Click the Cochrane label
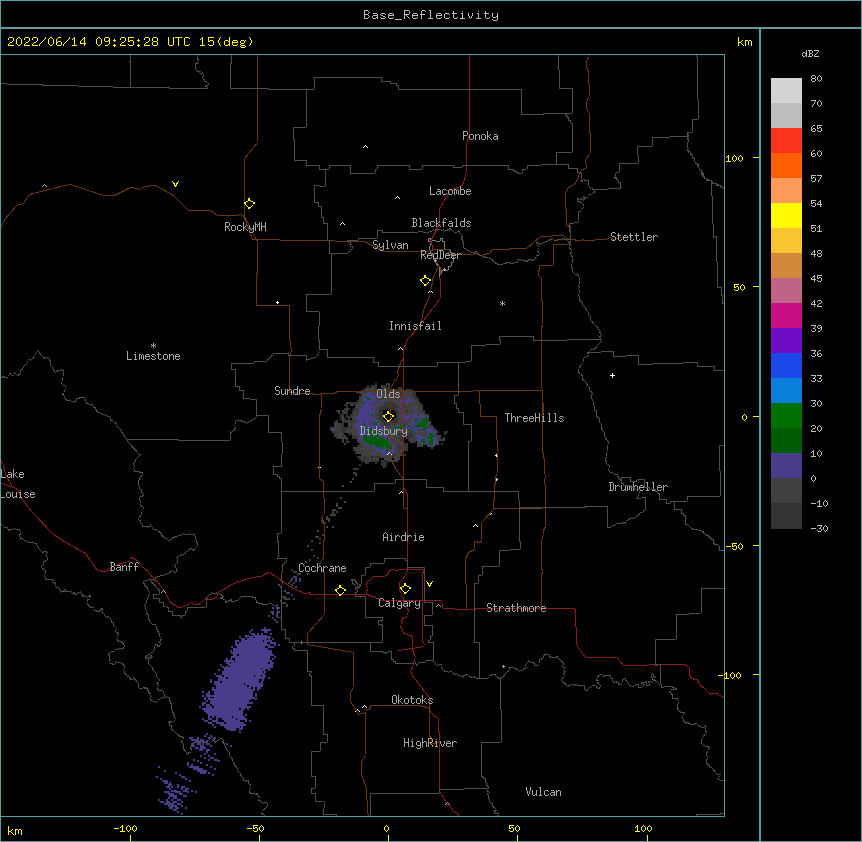The width and height of the screenshot is (862, 842). tap(322, 568)
